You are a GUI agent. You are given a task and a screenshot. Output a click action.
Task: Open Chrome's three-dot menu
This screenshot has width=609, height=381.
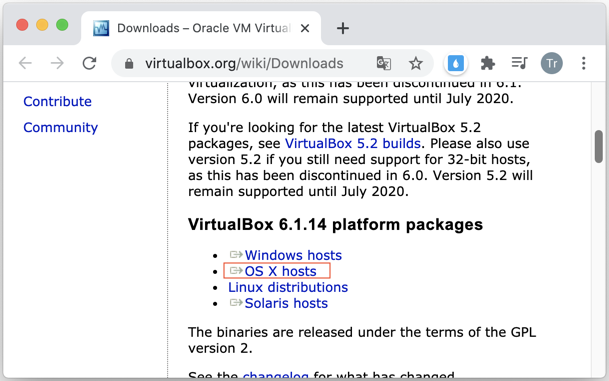[x=583, y=63]
